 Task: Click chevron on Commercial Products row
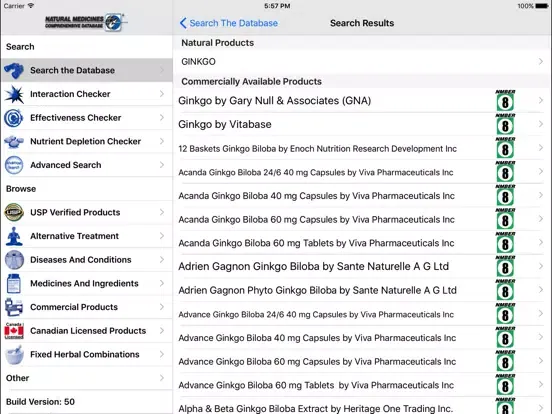point(162,307)
